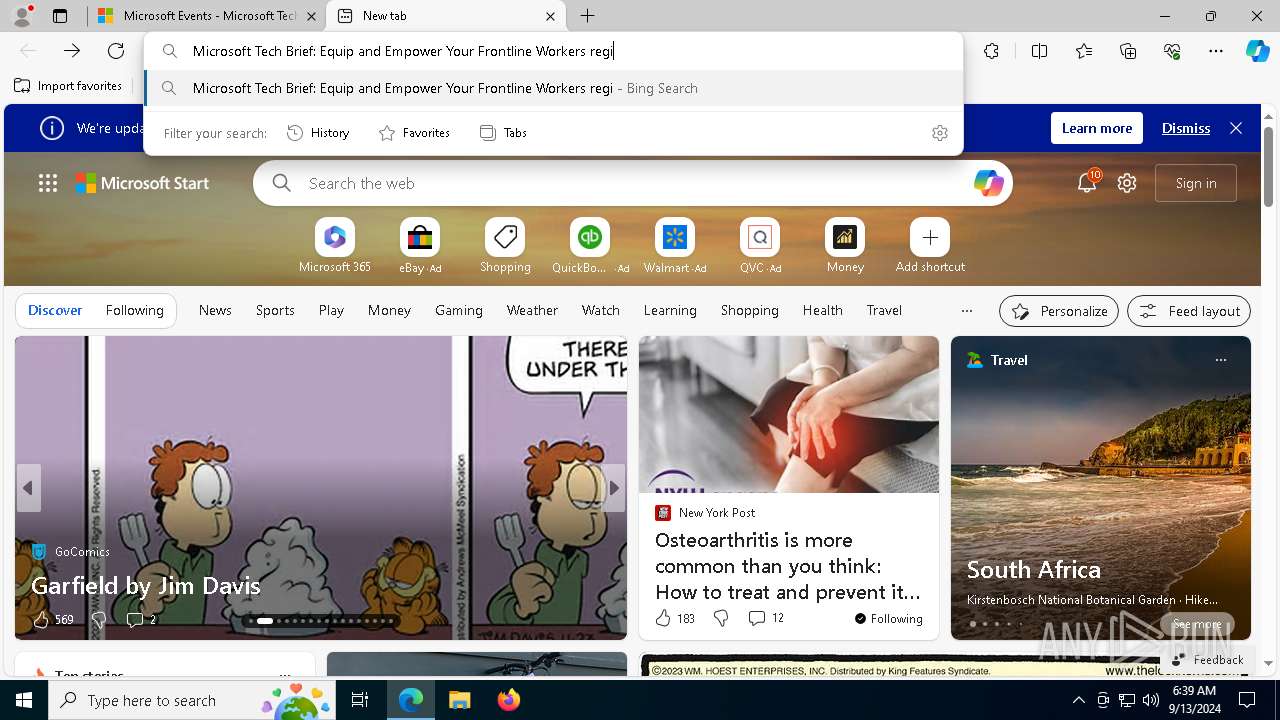Viewport: 1280px width, 720px height.
Task: Open the Edge profile icon
Action: coord(22,16)
